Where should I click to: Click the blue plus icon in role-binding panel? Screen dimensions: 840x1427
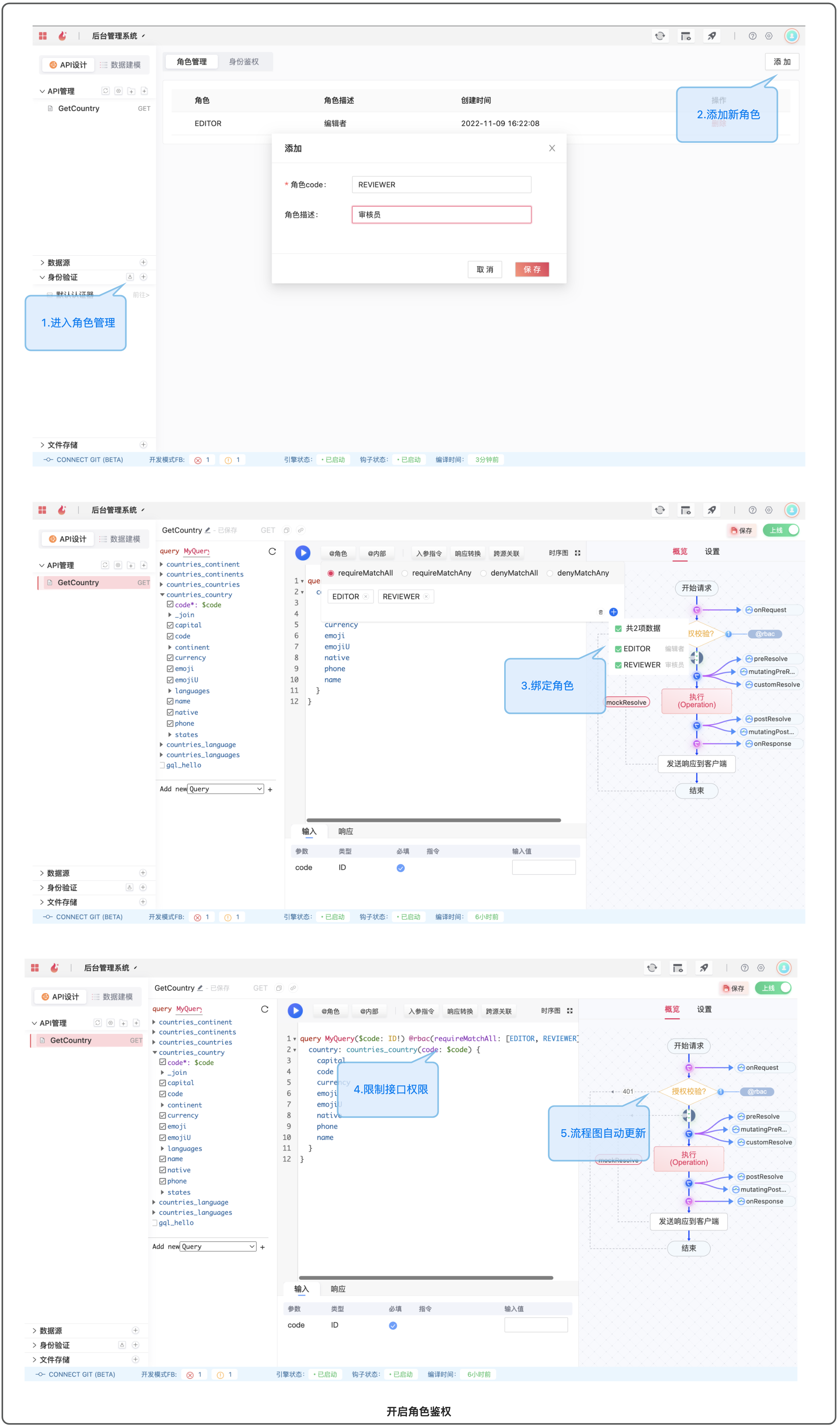[x=614, y=612]
